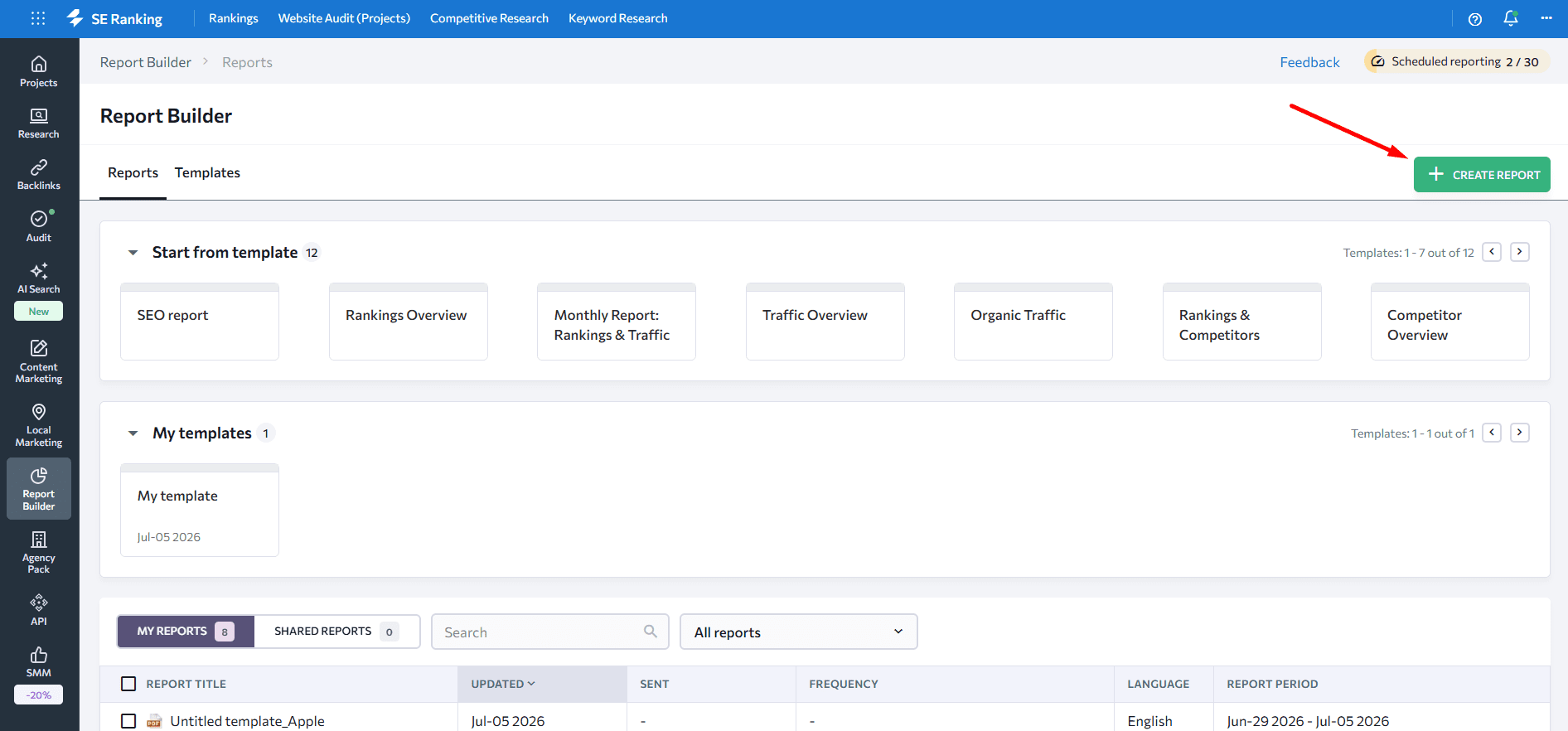Open the notifications bell
1568x731 pixels.
click(1511, 18)
